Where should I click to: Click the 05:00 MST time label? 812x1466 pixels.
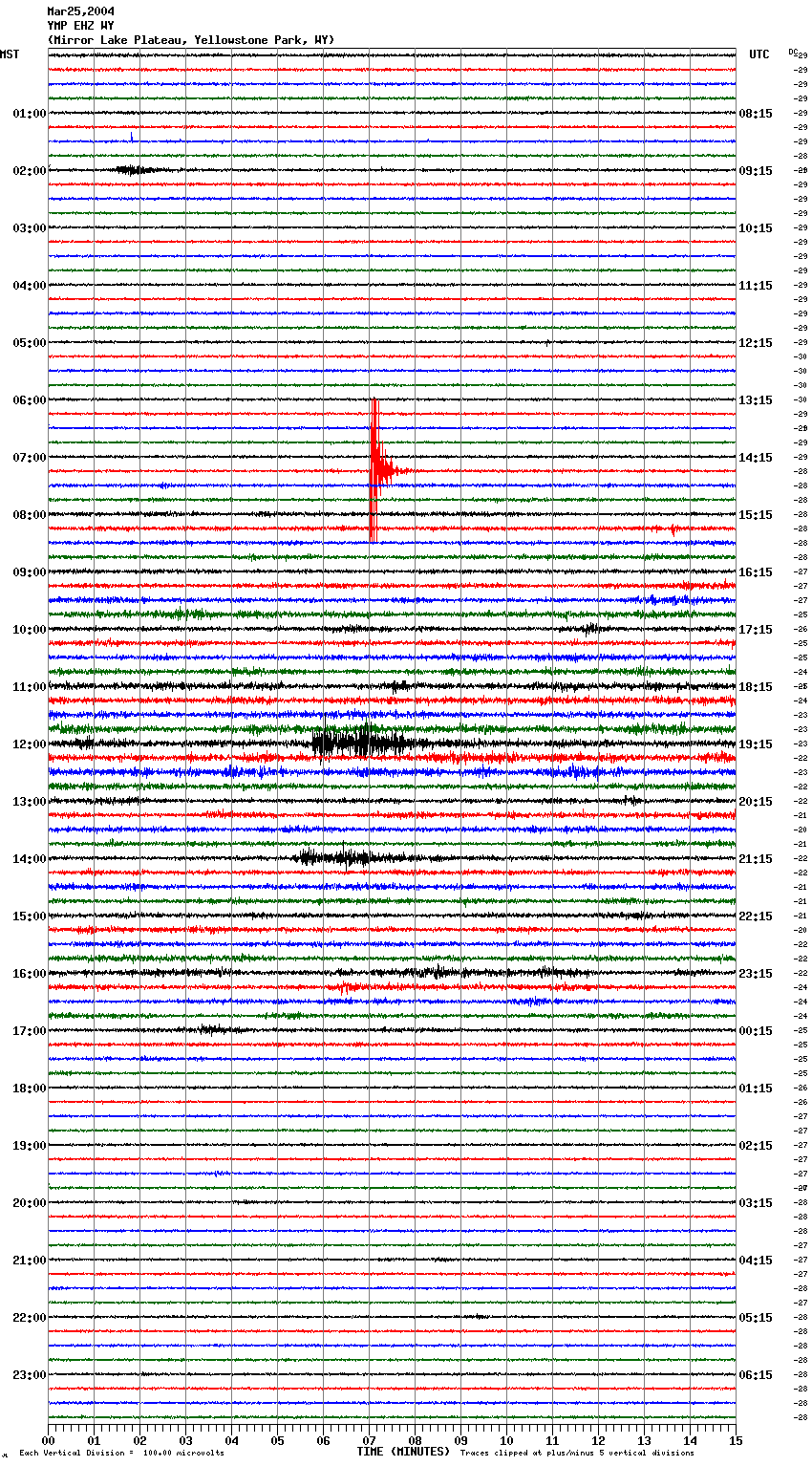(30, 343)
